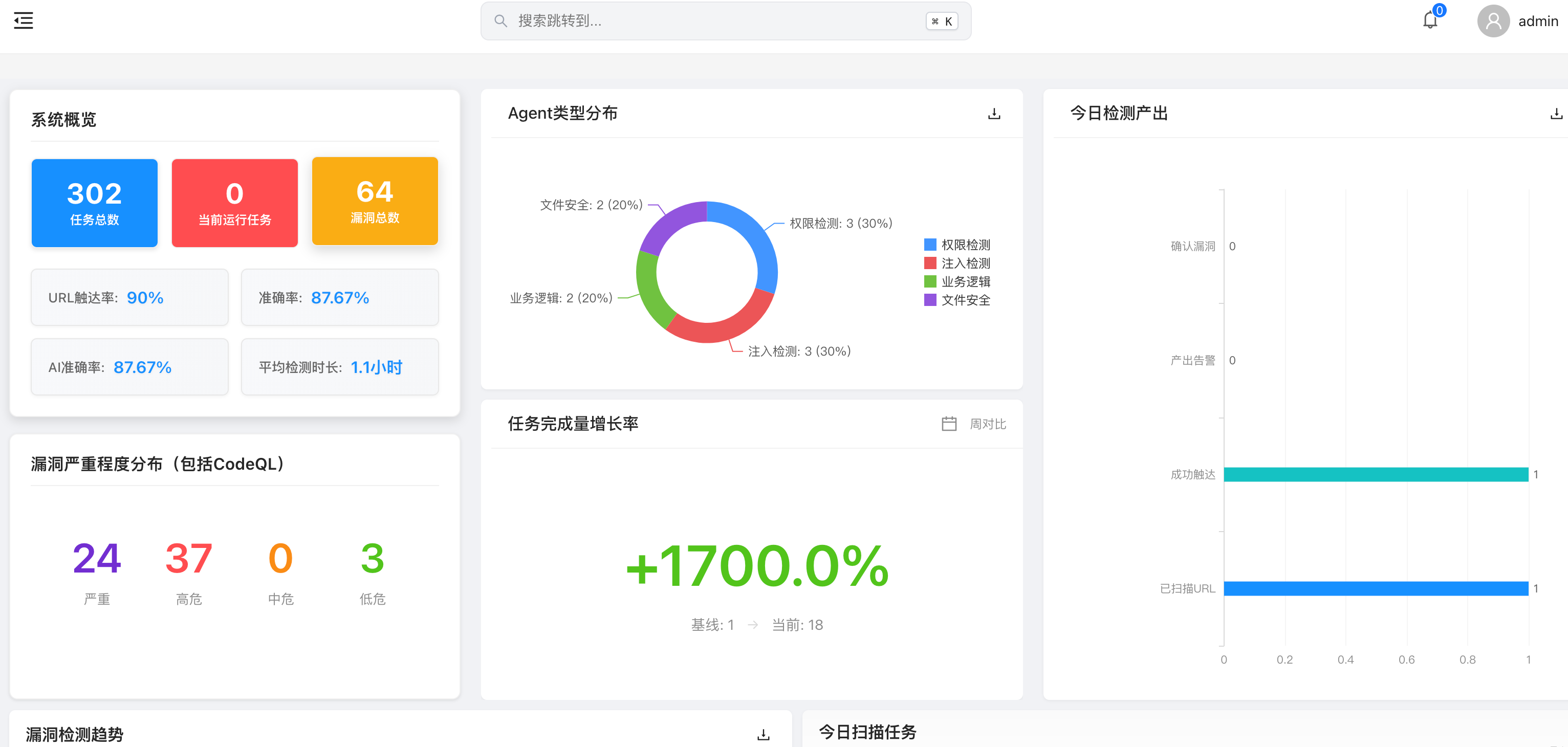Click the blue 302 任务总数 card

pyautogui.click(x=94, y=203)
